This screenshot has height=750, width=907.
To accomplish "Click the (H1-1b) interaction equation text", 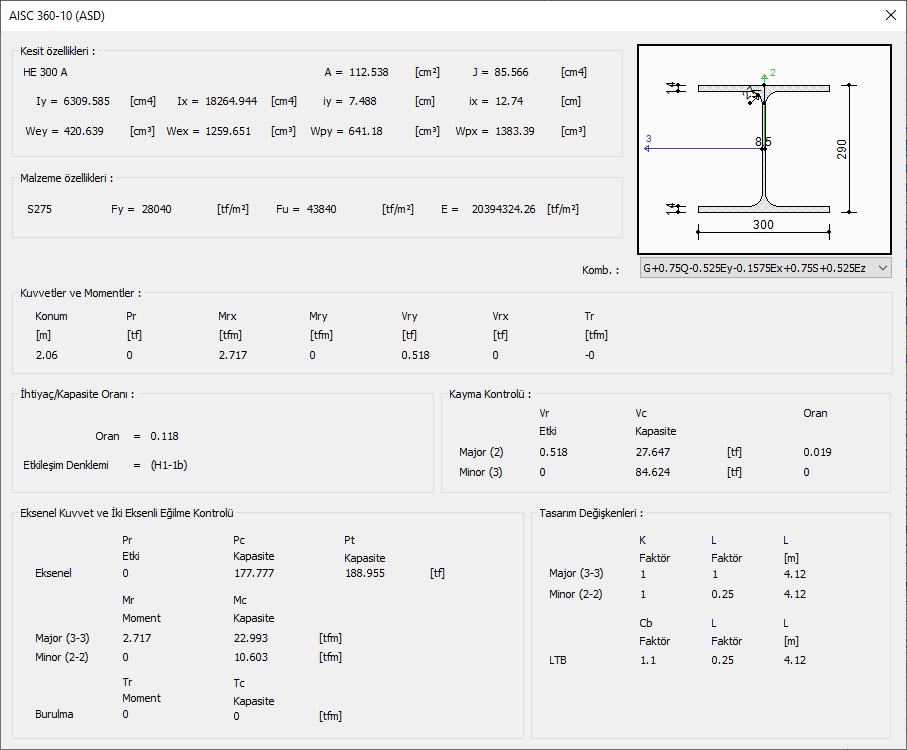I will coord(168,465).
